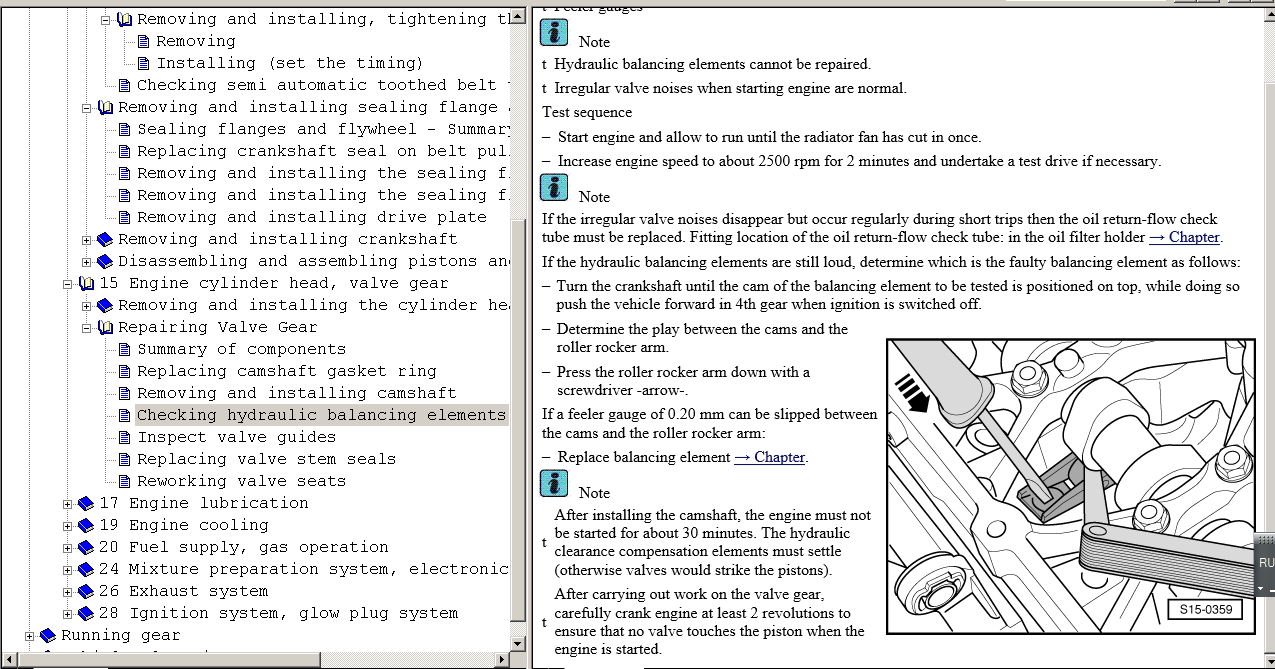Image resolution: width=1275 pixels, height=669 pixels.
Task: Expand the "Disassembling and assembling pistons" node
Action: point(86,262)
